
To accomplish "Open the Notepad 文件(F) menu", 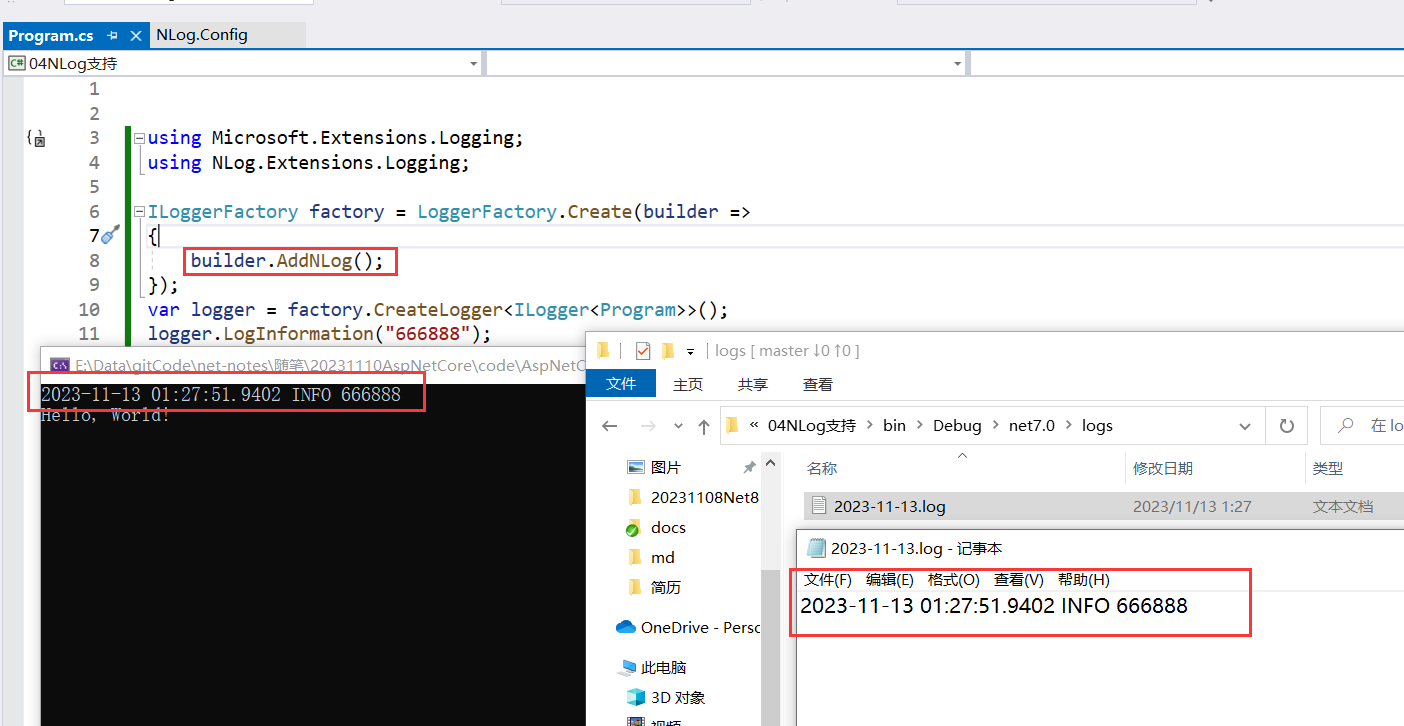I will point(828,579).
